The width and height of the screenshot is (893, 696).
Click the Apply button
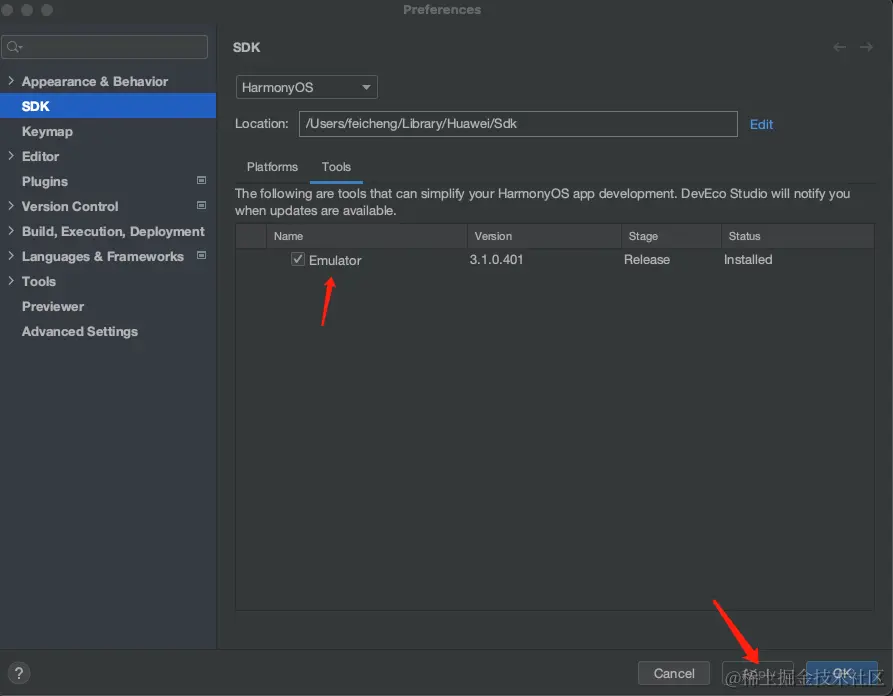click(x=757, y=673)
